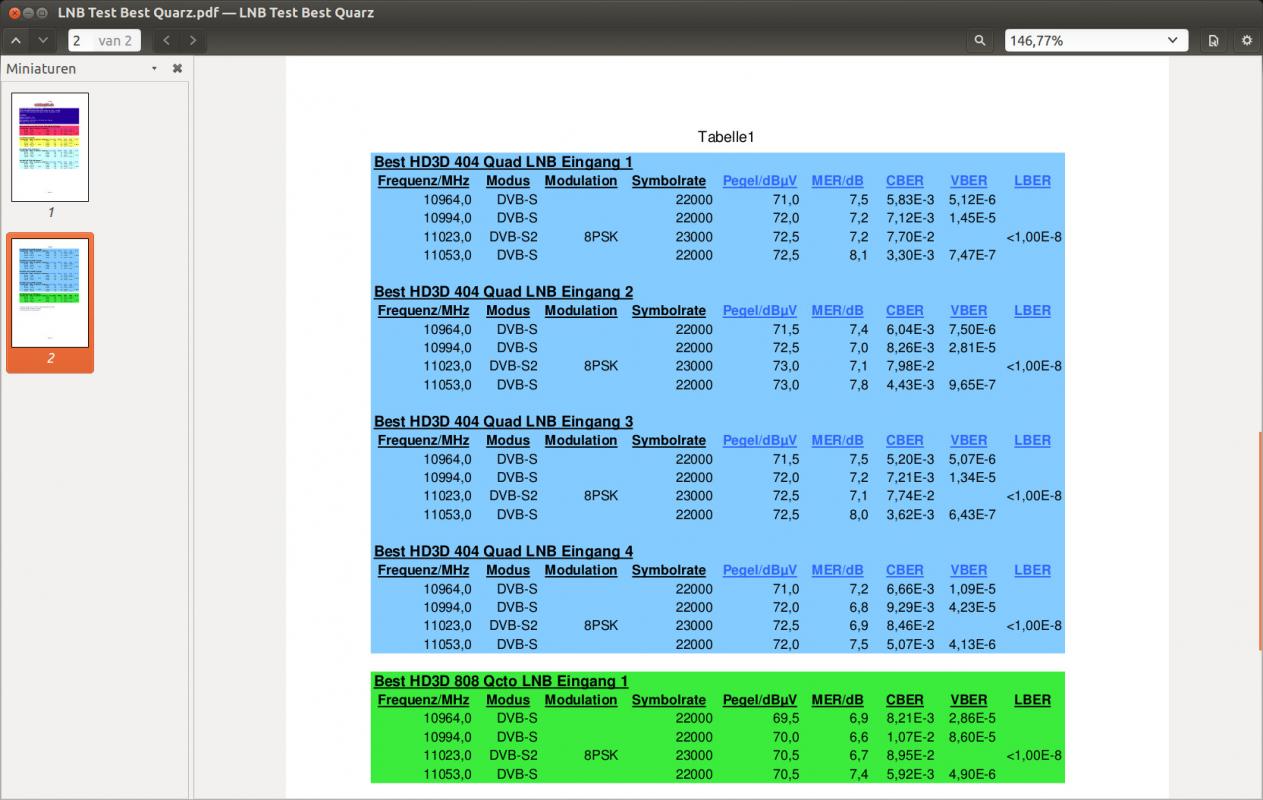Image resolution: width=1263 pixels, height=800 pixels.
Task: Click 'Frequenz/MHz' header in green Octo table
Action: 423,701
